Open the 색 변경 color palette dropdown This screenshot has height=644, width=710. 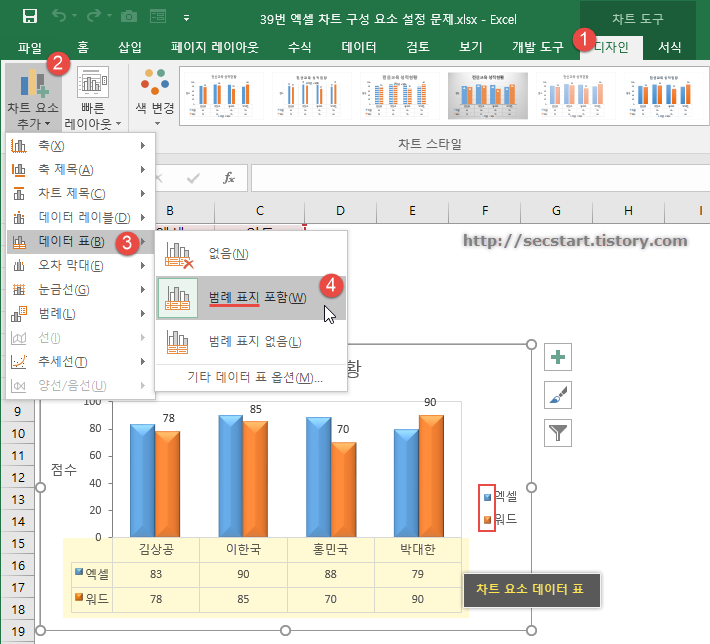coord(155,97)
